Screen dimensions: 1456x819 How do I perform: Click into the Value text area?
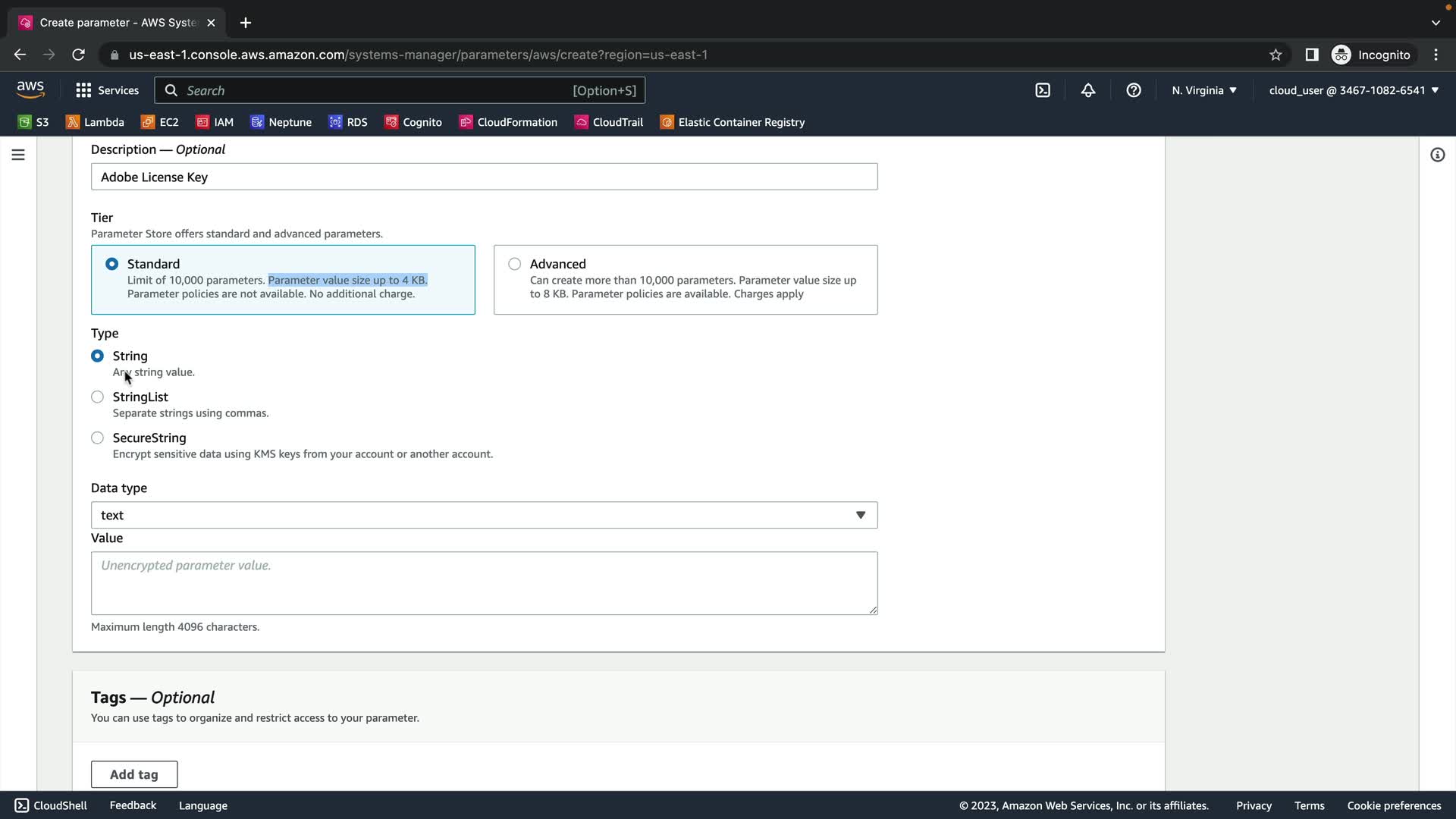484,582
